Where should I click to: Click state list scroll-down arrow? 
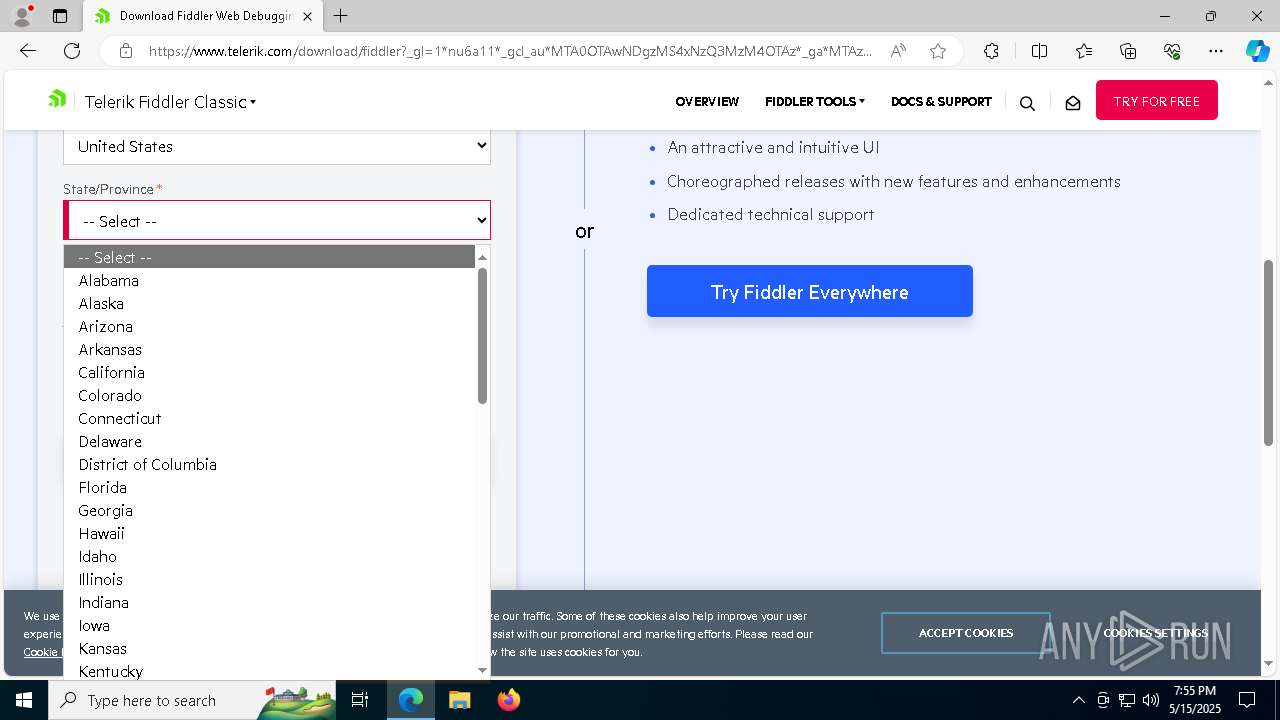pyautogui.click(x=482, y=670)
